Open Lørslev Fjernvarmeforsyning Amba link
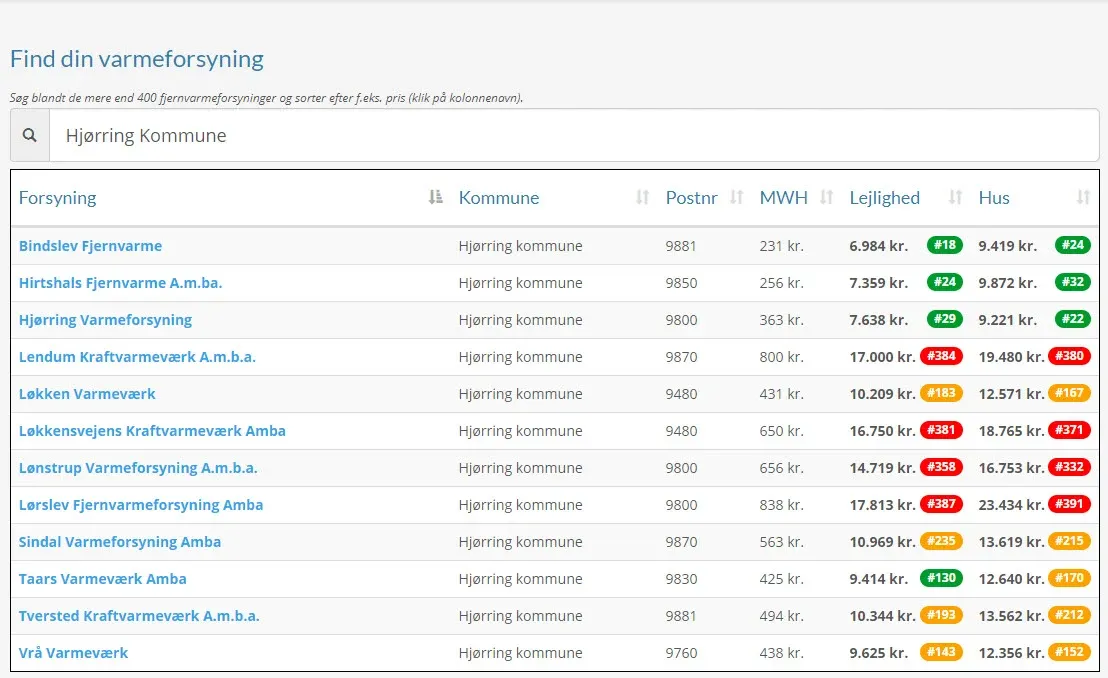 point(141,505)
